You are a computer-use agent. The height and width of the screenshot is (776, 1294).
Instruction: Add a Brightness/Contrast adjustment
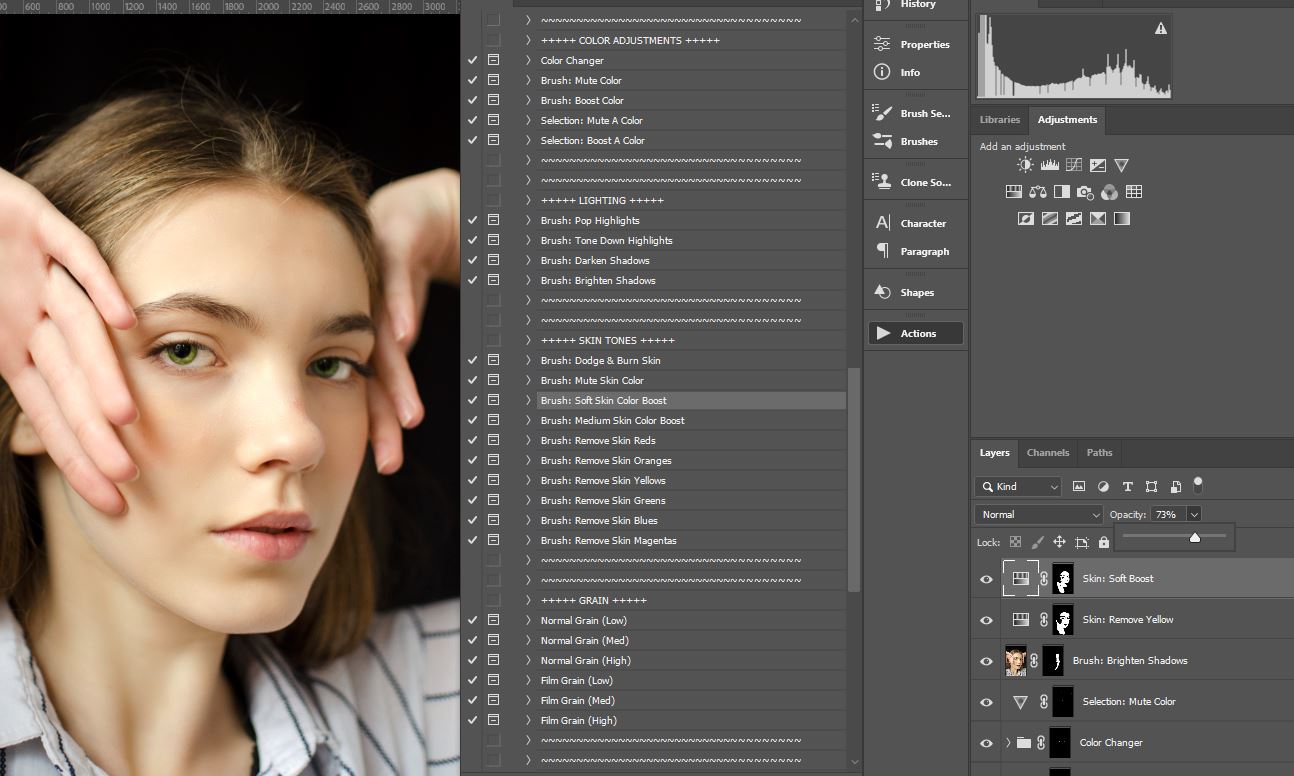tap(1025, 166)
